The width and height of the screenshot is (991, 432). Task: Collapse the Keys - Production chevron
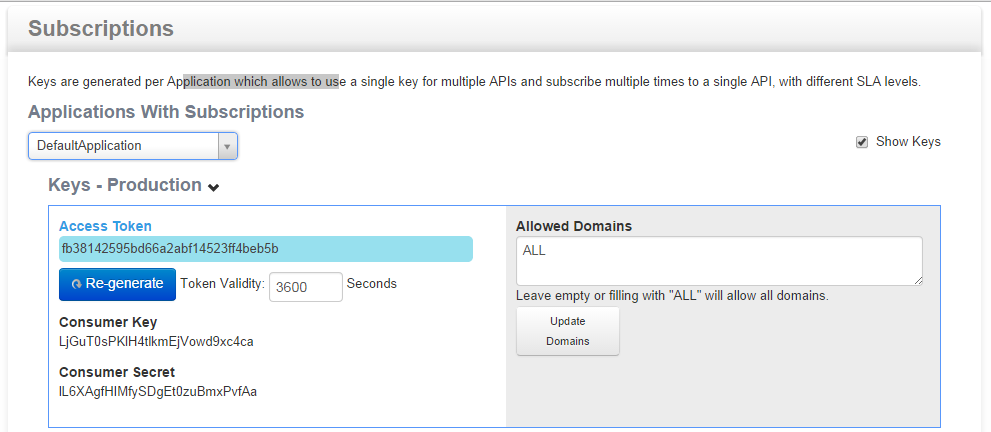click(x=214, y=187)
